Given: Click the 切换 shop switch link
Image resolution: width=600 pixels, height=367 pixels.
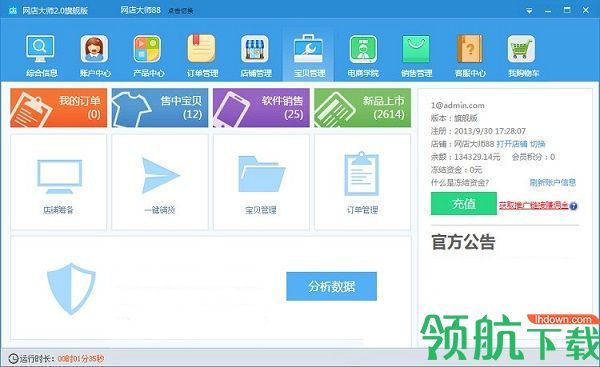Looking at the screenshot, I should click(x=538, y=144).
